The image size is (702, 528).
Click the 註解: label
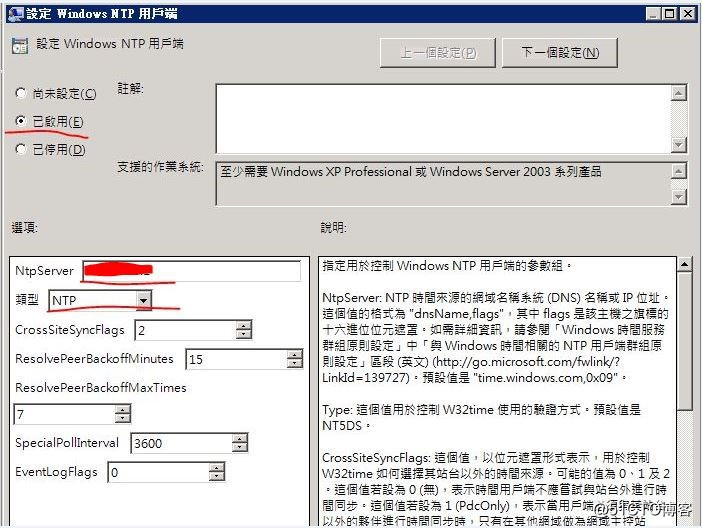tap(130, 88)
